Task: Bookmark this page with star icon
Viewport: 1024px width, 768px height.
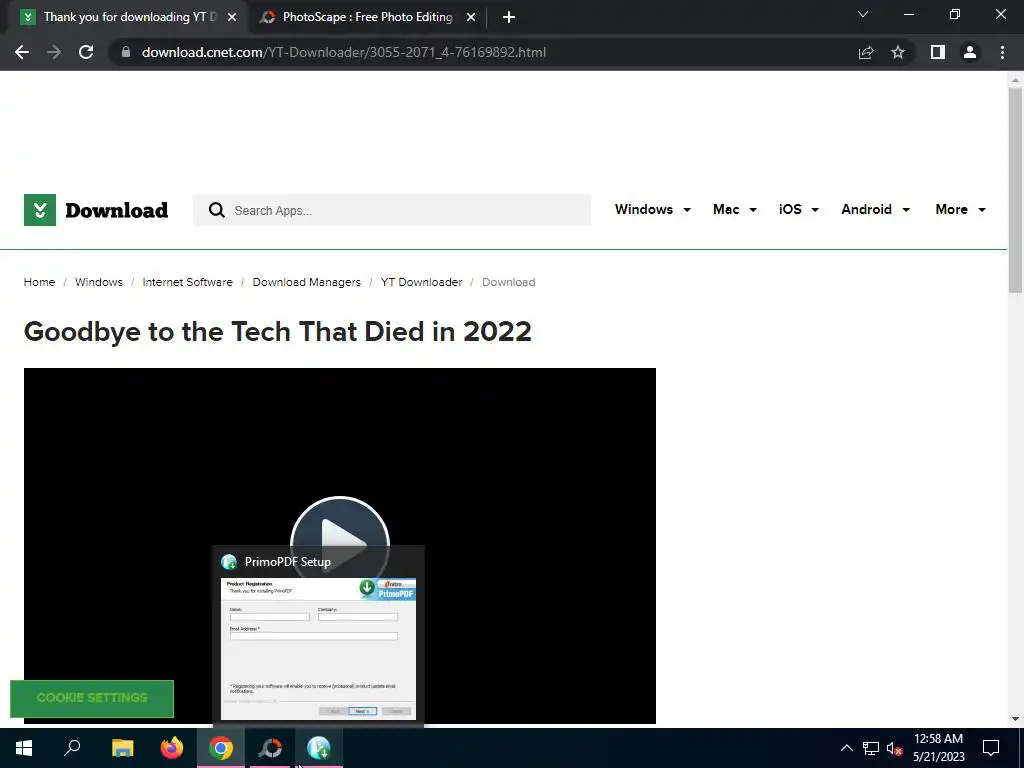Action: coord(898,52)
